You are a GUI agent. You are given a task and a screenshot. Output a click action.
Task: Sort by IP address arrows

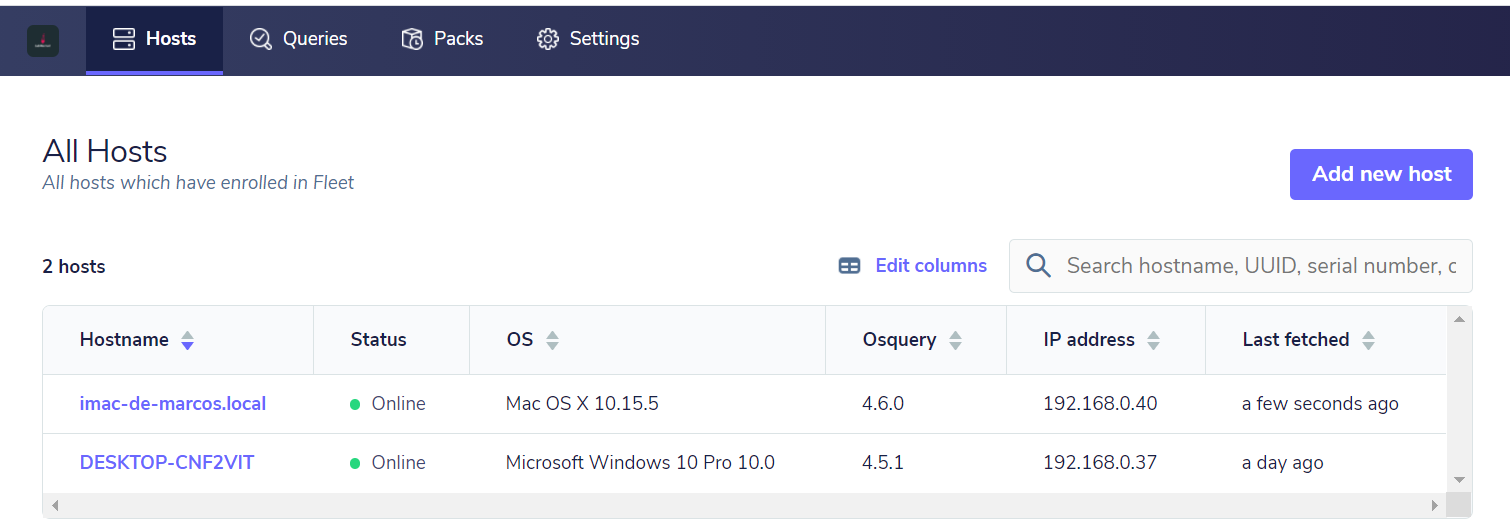[1153, 341]
